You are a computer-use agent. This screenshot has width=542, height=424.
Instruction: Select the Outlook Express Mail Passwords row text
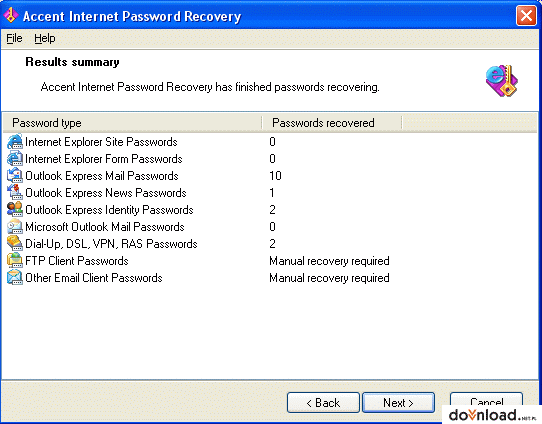(x=102, y=176)
